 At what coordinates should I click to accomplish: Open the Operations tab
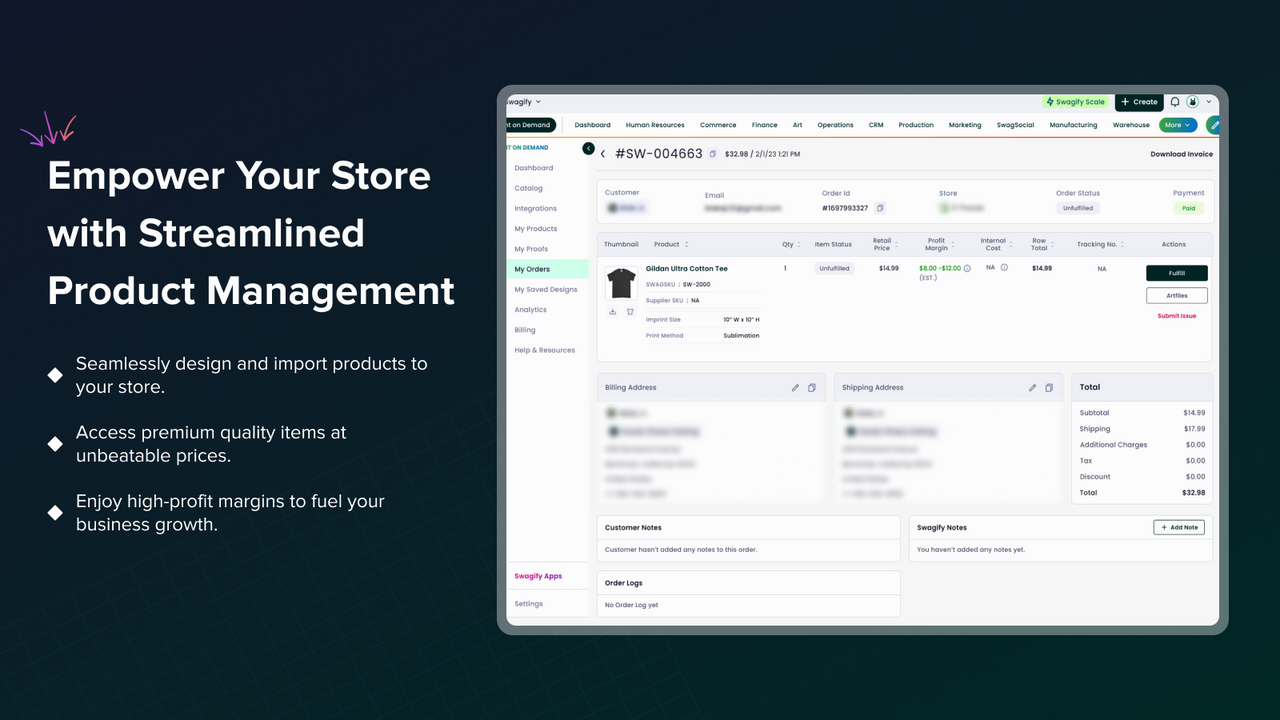pos(835,125)
